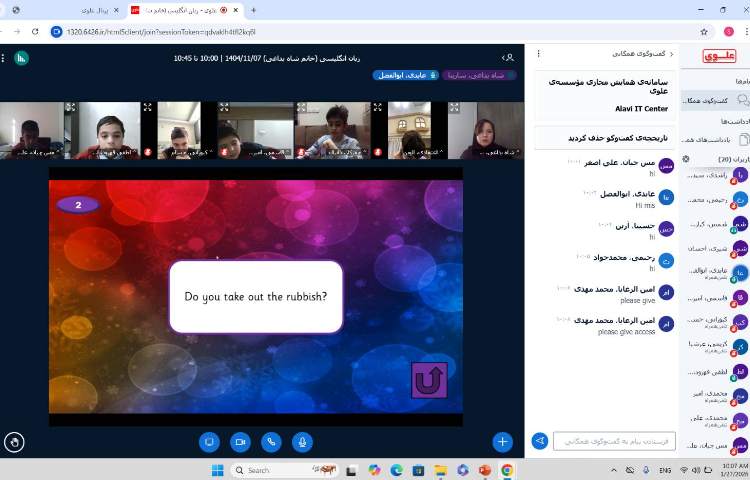This screenshot has height=480, width=750.
Task: Open the chat panel three-dot options
Action: point(539,54)
